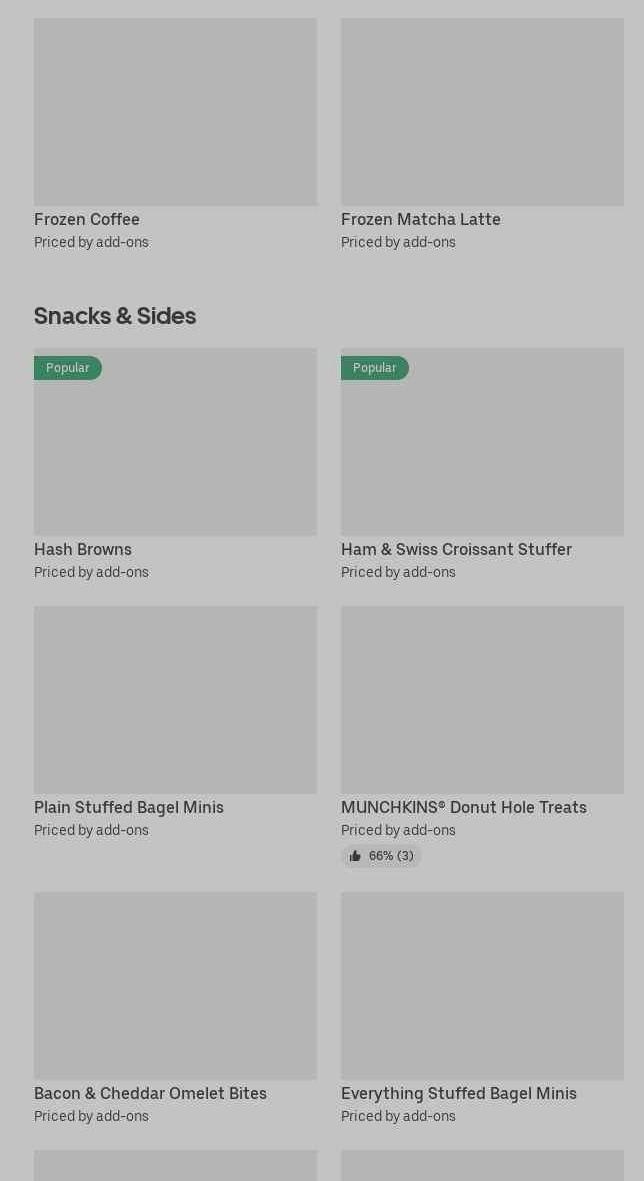Select Everything Stuffed Bagel Minis title
The width and height of the screenshot is (644, 1181).
pyautogui.click(x=458, y=1093)
